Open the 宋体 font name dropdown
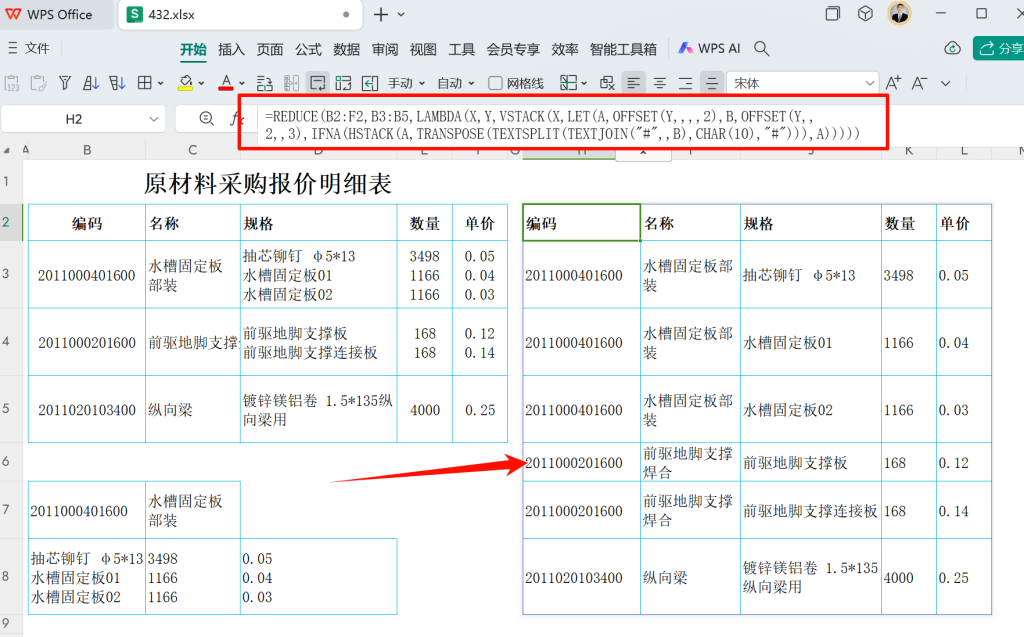 pyautogui.click(x=869, y=83)
